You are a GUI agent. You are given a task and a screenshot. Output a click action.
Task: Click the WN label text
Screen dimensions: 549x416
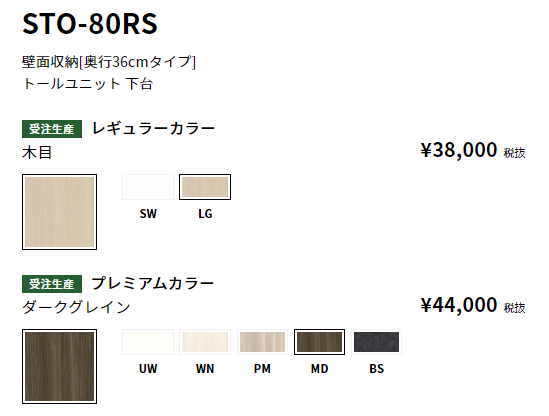(x=205, y=369)
